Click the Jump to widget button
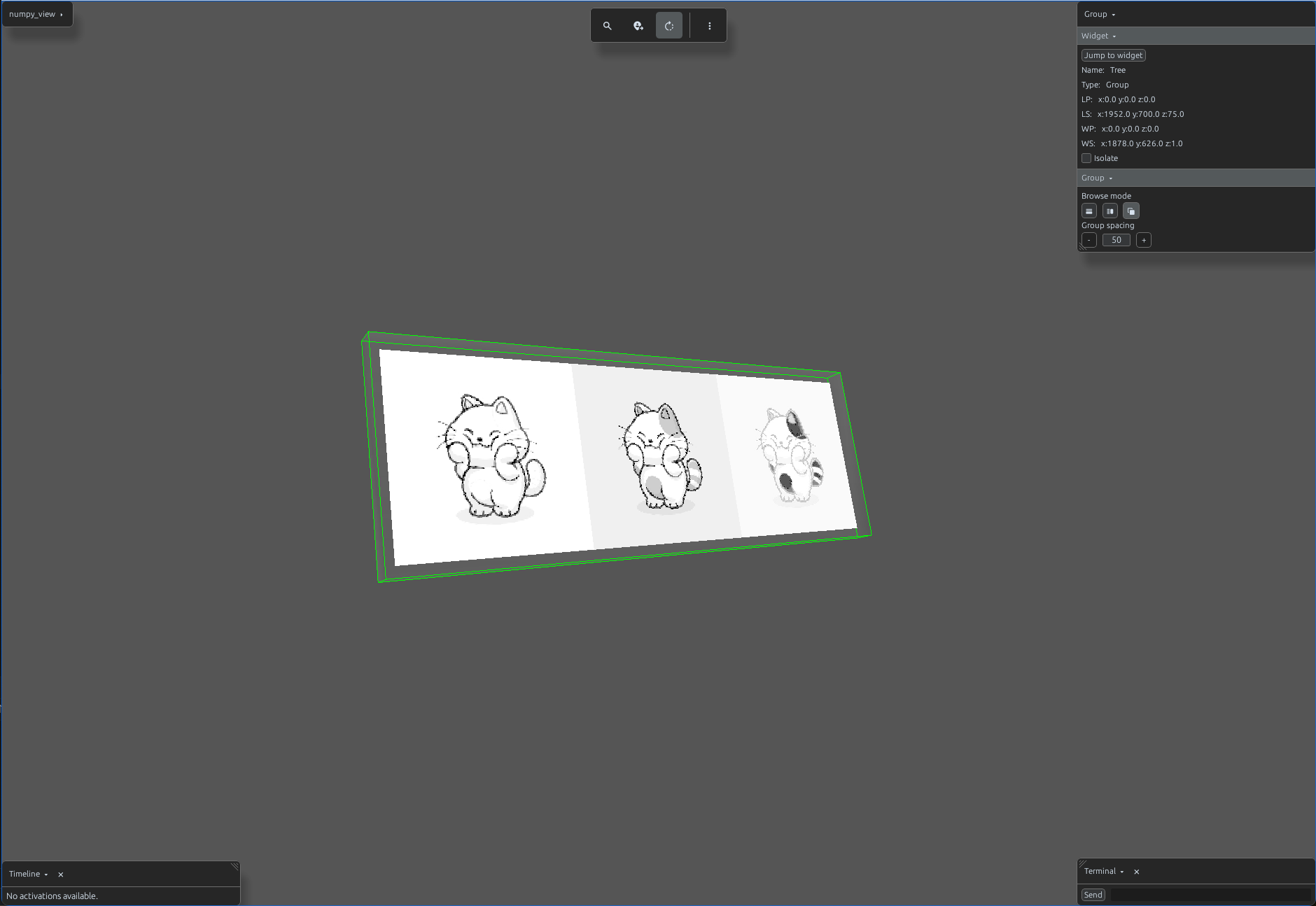Image resolution: width=1316 pixels, height=906 pixels. [x=1114, y=55]
